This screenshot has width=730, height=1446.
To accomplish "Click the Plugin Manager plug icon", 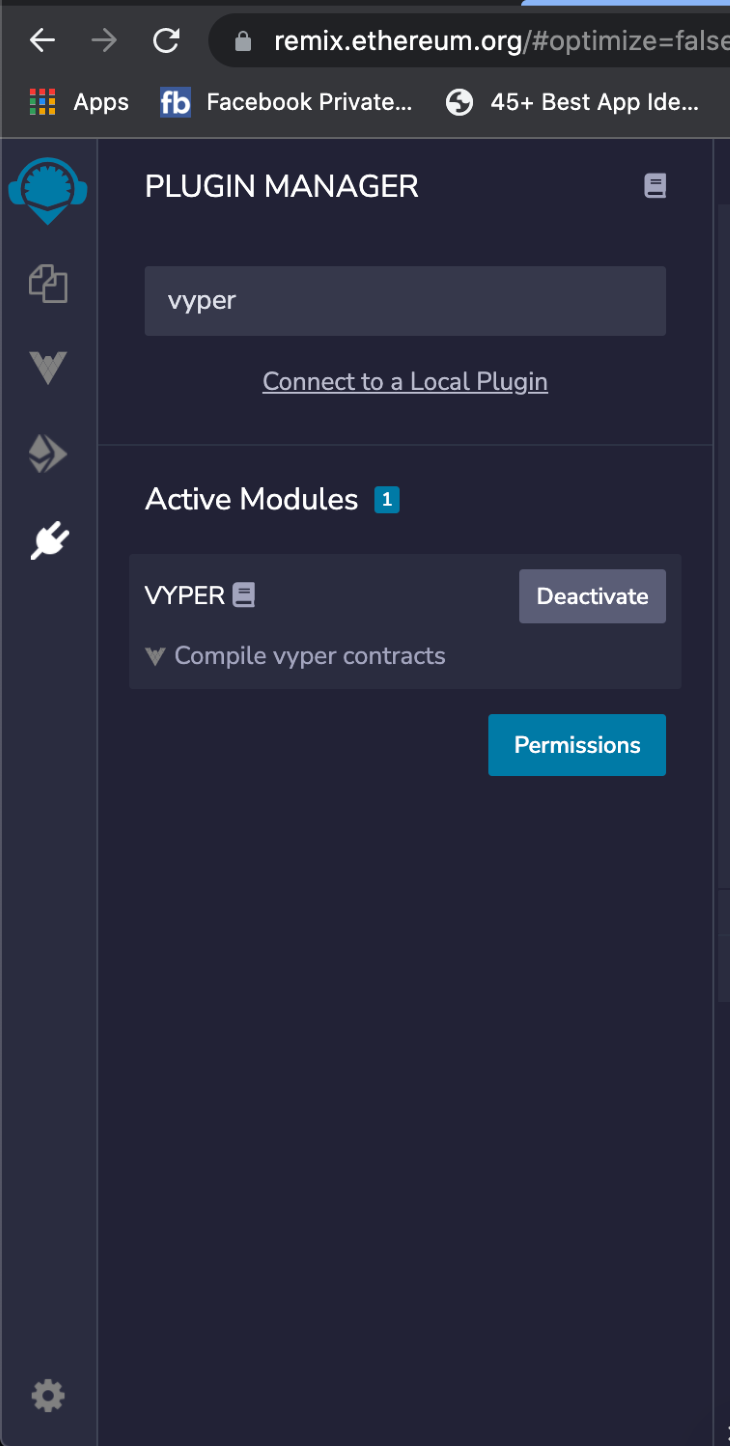I will (x=47, y=540).
